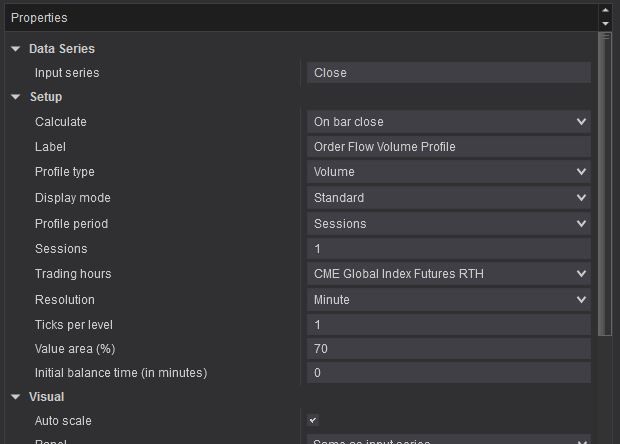This screenshot has height=444, width=620.
Task: Open the Resolution dropdown
Action: click(x=448, y=300)
